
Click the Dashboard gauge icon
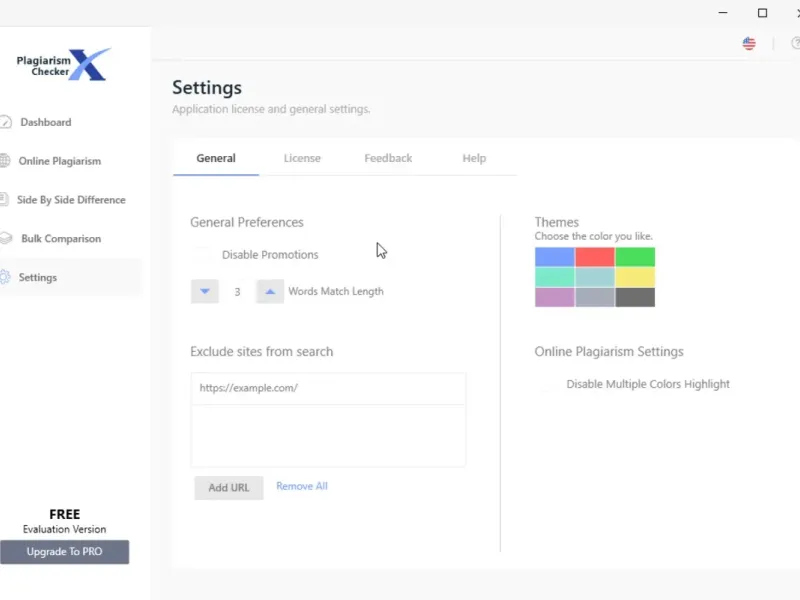(x=6, y=122)
